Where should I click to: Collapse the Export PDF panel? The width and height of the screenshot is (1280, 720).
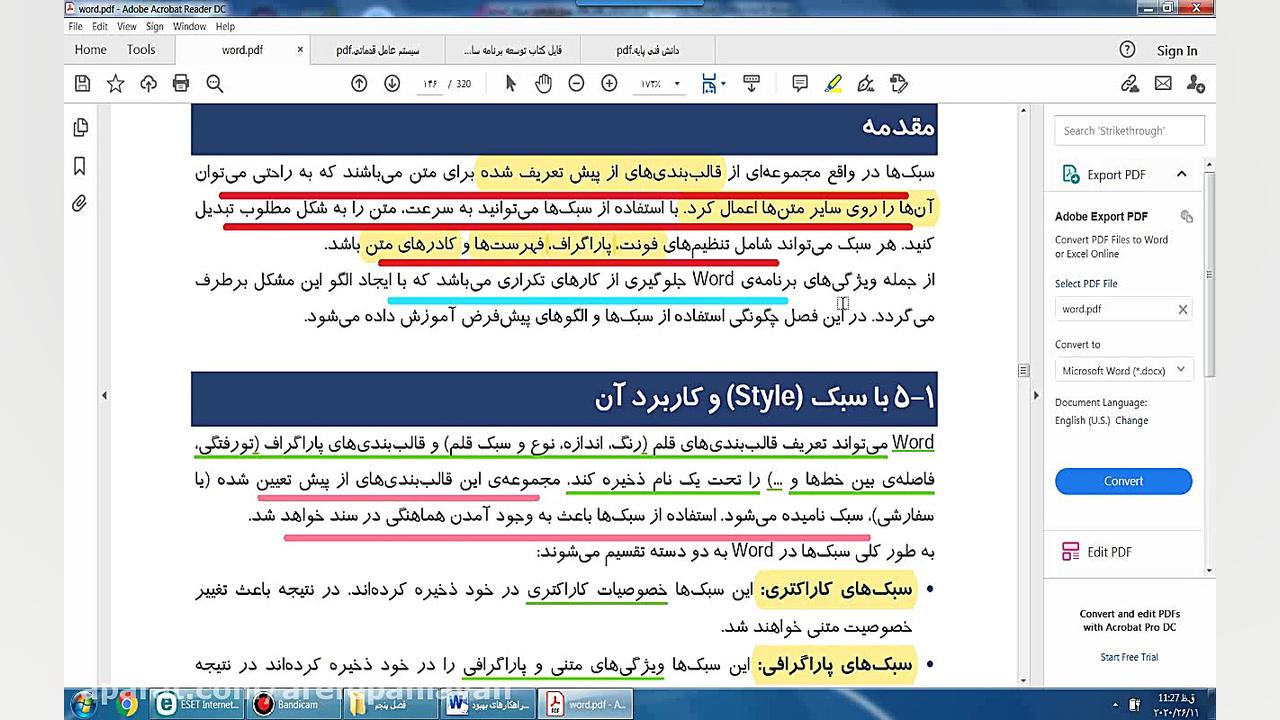tap(1183, 174)
